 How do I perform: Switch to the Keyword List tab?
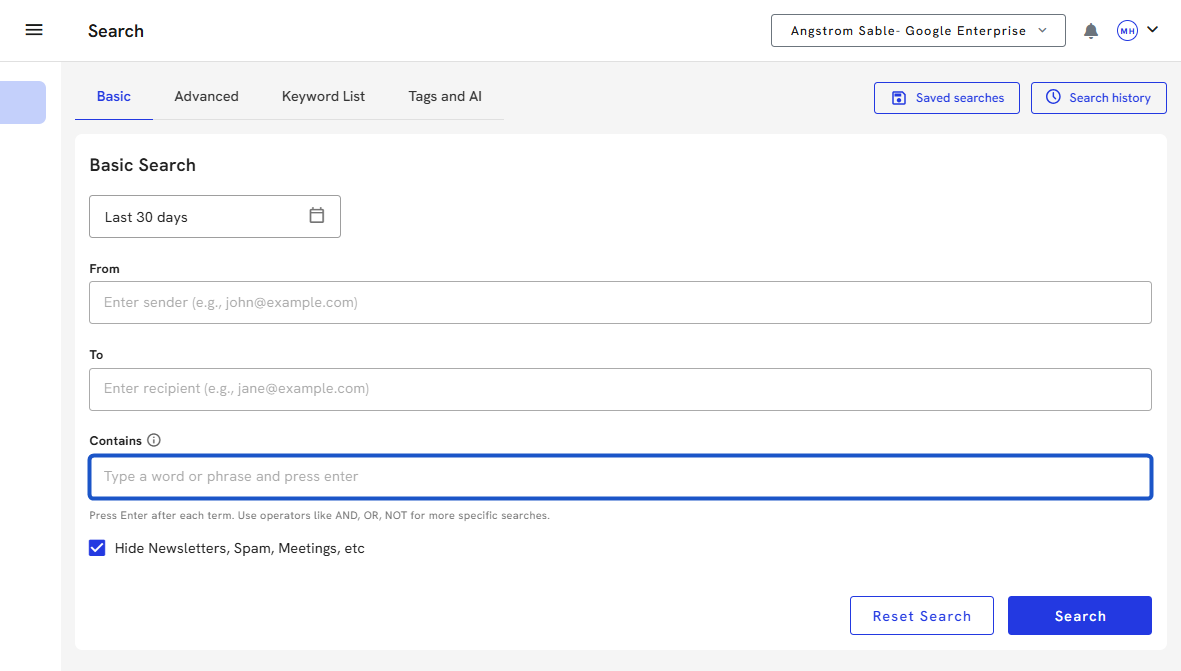tap(323, 97)
